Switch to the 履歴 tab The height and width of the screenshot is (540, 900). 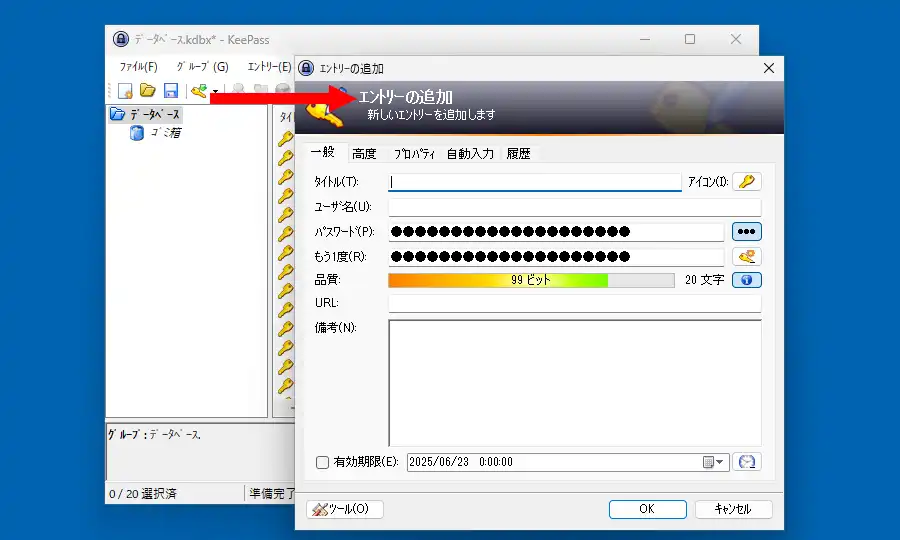[518, 153]
